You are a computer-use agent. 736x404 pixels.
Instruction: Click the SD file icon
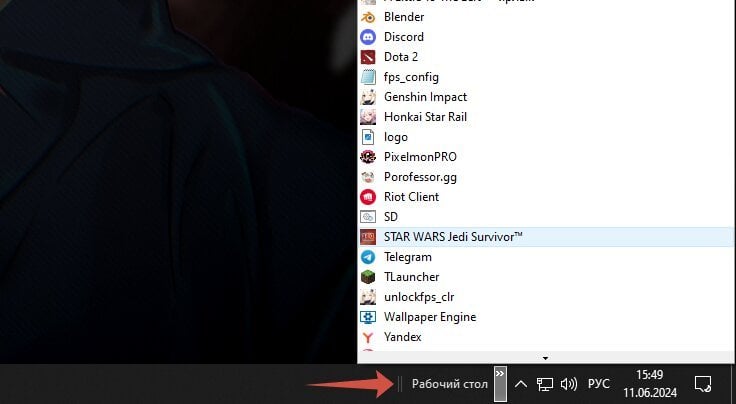pyautogui.click(x=368, y=217)
